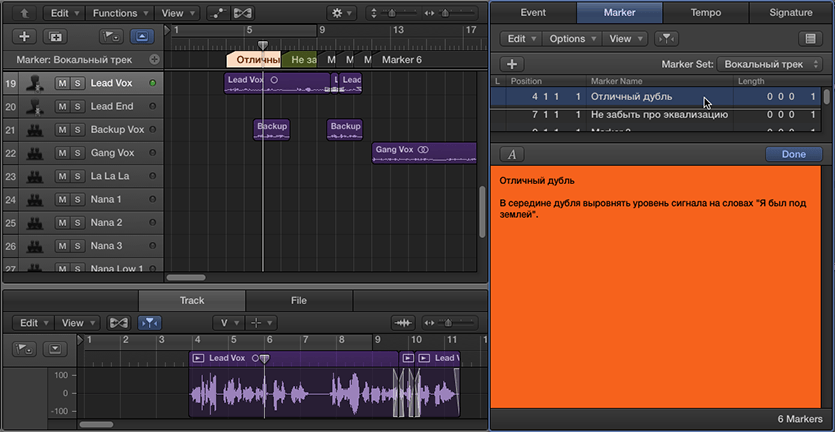Screen dimensions: 835x432
Task: Click the Lead Vox region play icon in editor
Action: (x=198, y=358)
